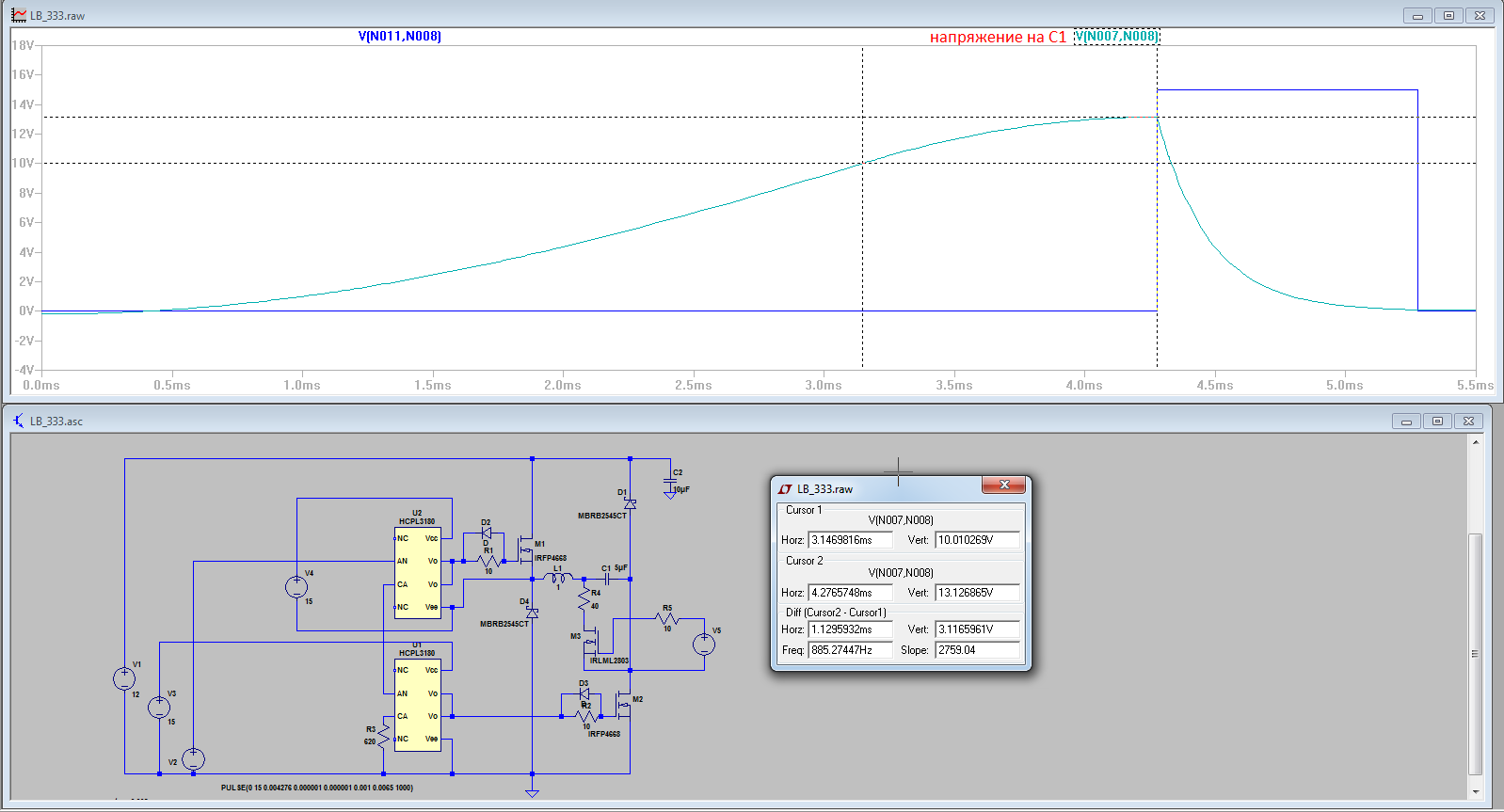Click resistor R3 with value 620
Image resolution: width=1504 pixels, height=812 pixels.
point(383,735)
